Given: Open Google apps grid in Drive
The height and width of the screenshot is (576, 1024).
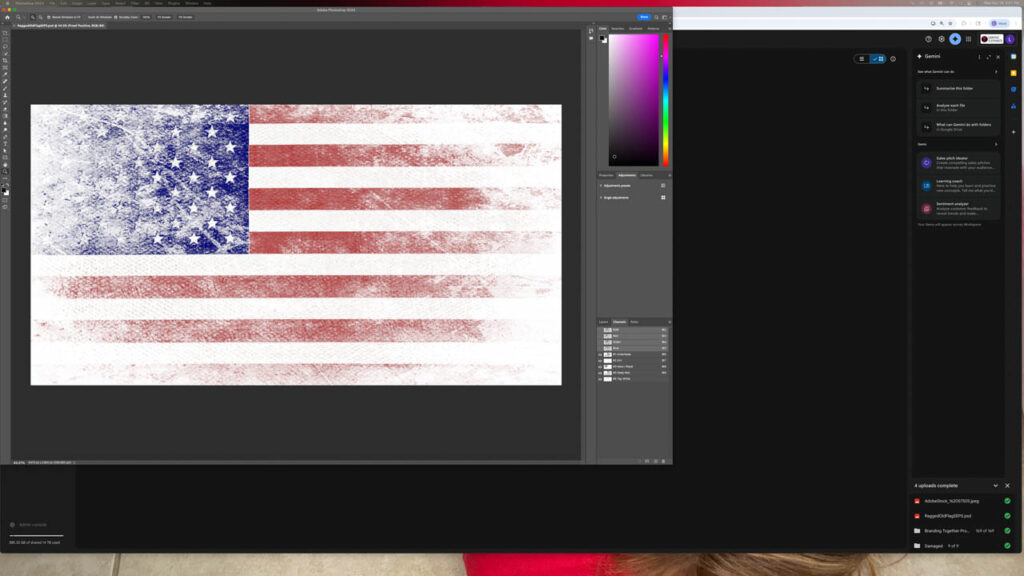Looking at the screenshot, I should pyautogui.click(x=968, y=39).
